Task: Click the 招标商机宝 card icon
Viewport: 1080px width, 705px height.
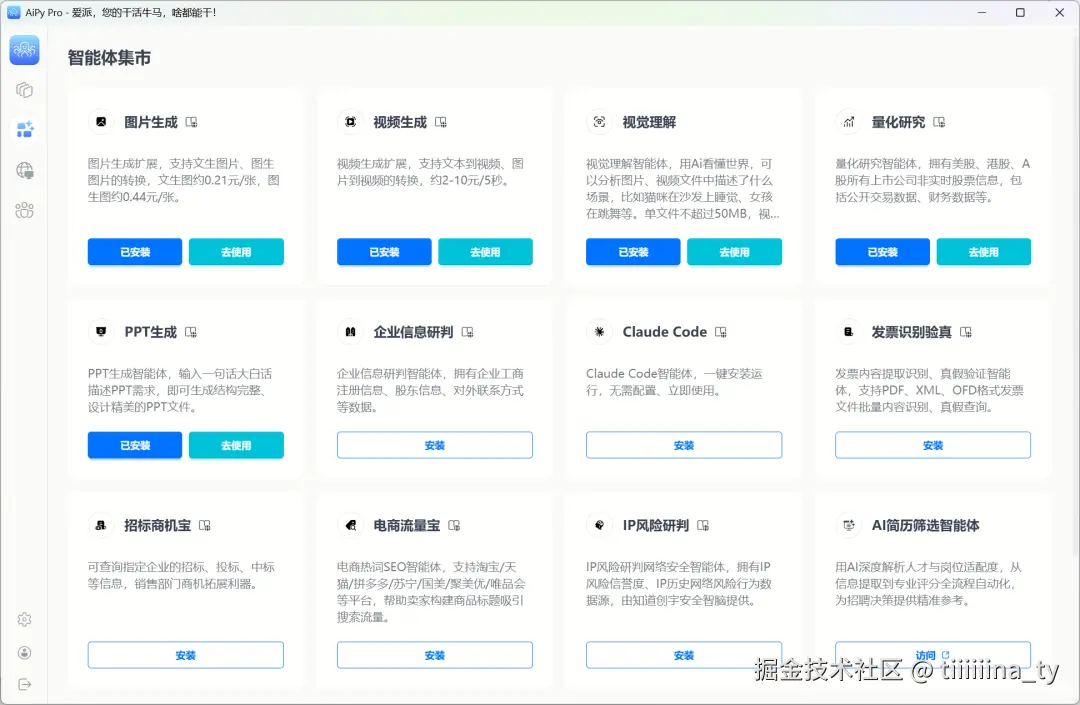Action: point(101,525)
